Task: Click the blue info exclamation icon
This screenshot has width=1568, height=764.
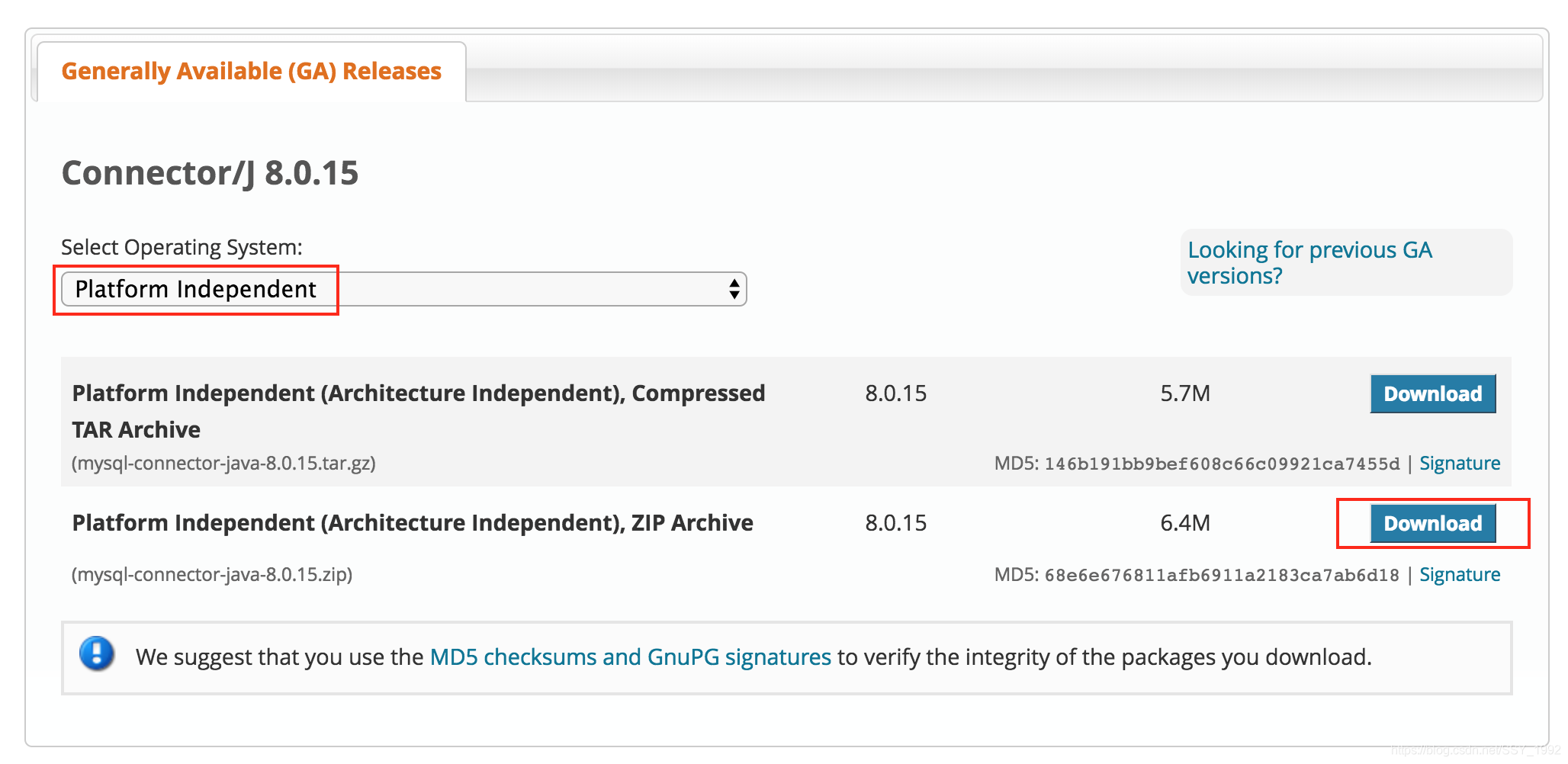Action: click(97, 654)
